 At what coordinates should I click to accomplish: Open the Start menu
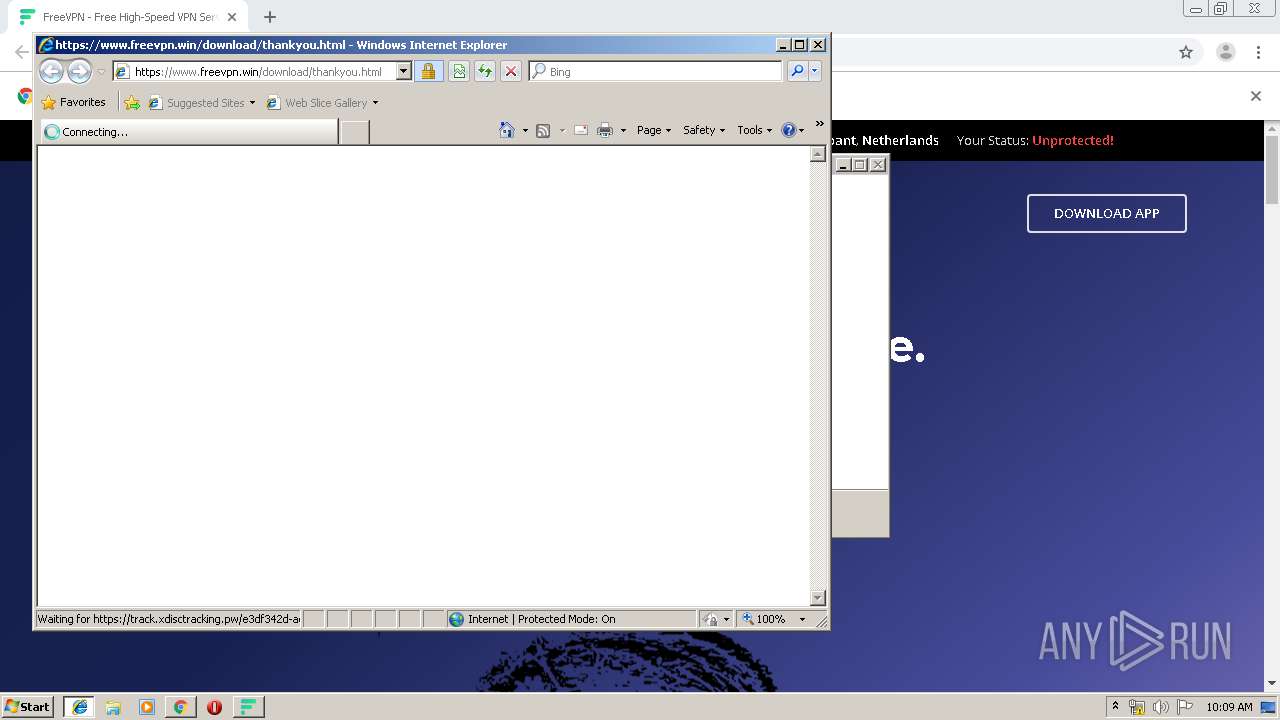pyautogui.click(x=28, y=706)
